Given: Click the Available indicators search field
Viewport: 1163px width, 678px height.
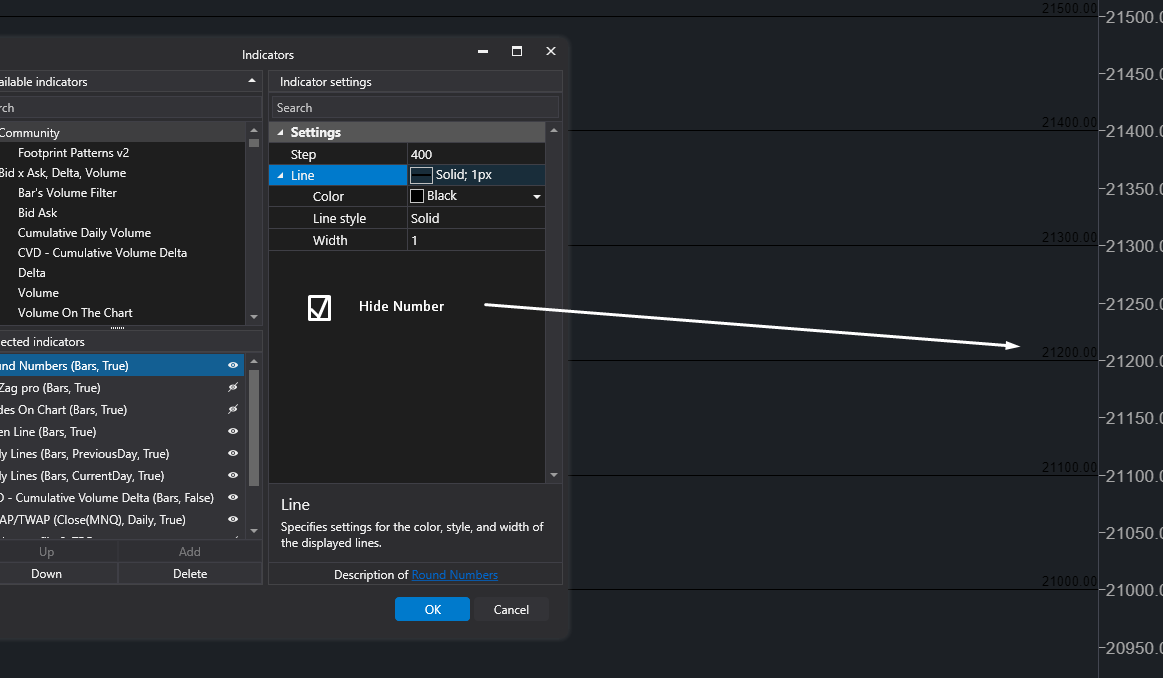Looking at the screenshot, I should [130, 108].
